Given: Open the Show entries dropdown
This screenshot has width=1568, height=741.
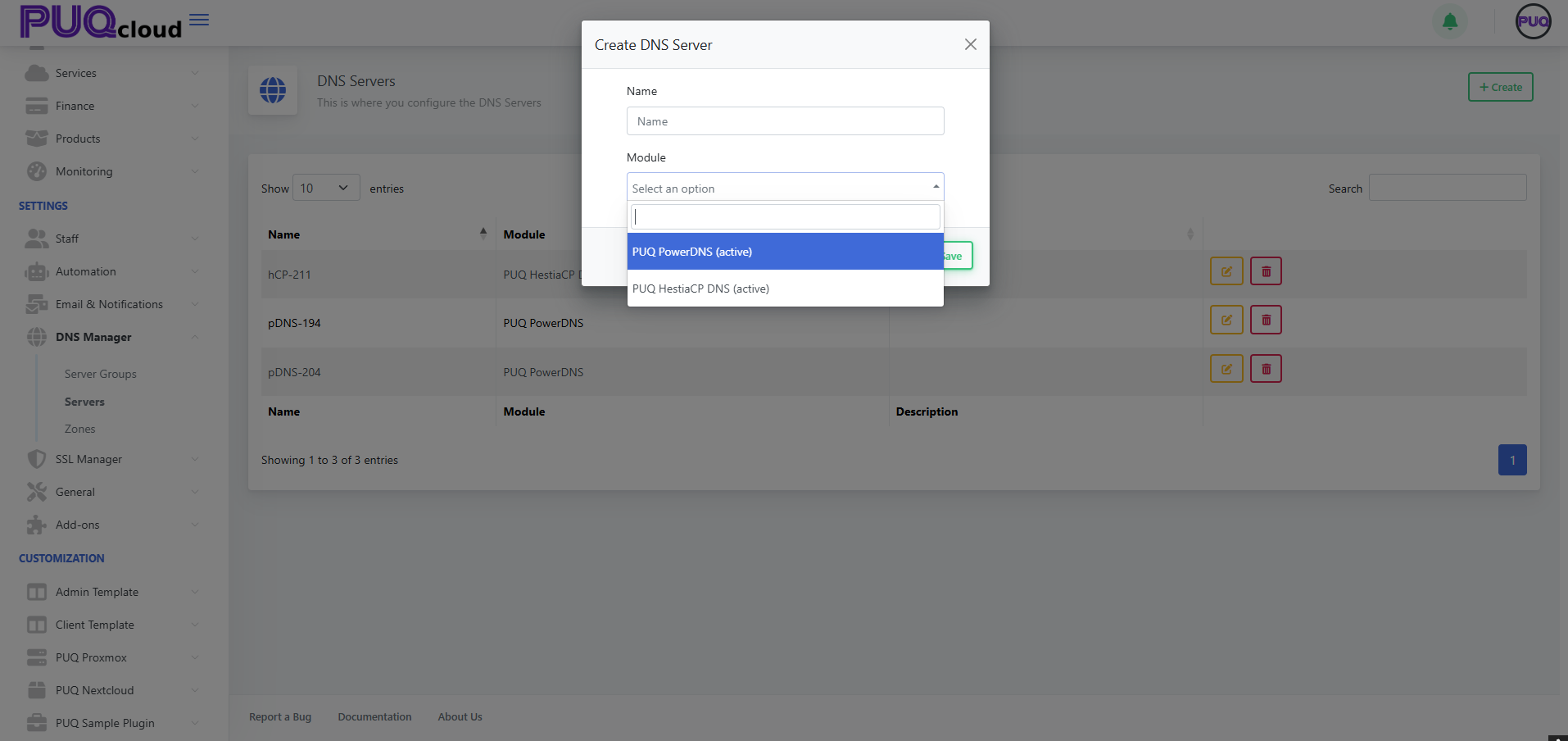Looking at the screenshot, I should pyautogui.click(x=325, y=188).
